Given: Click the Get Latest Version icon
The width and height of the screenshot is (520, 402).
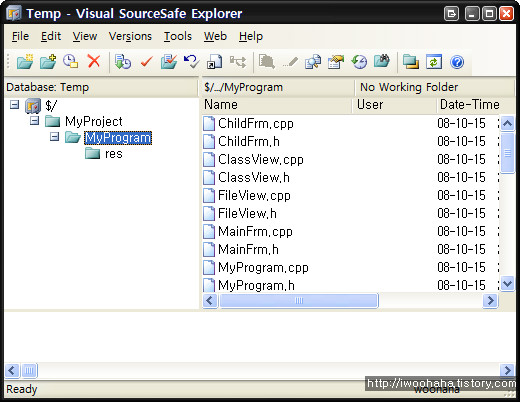Looking at the screenshot, I should coord(123,62).
